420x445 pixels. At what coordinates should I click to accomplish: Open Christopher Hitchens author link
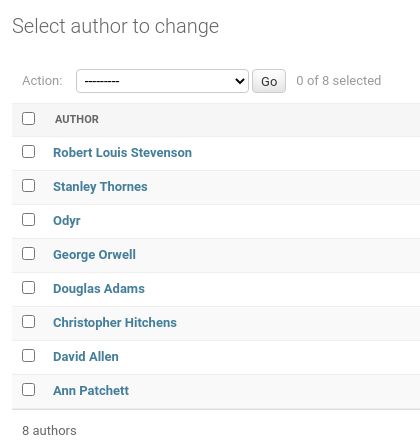coord(115,323)
